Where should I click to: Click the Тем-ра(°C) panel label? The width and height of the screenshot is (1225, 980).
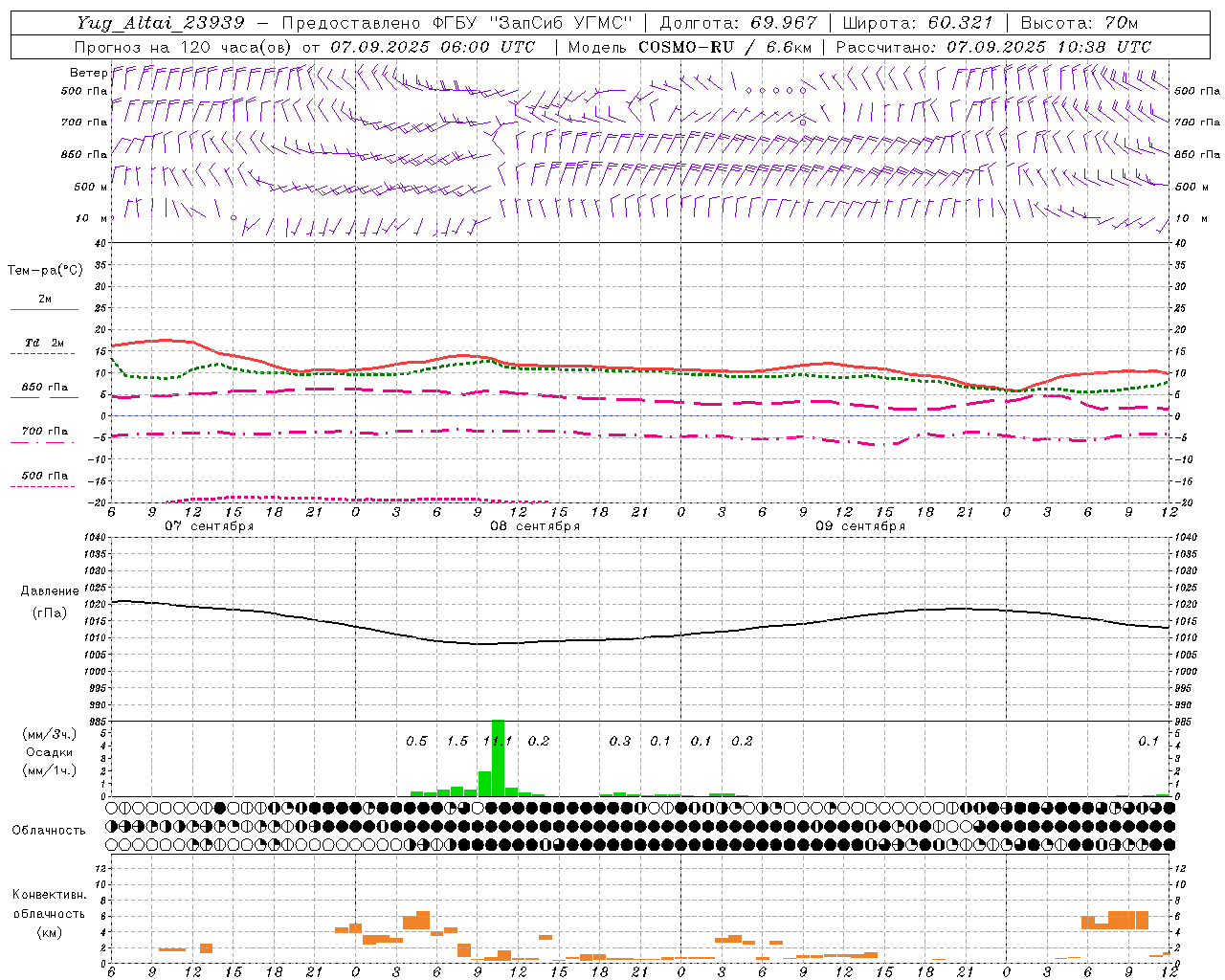point(45,270)
